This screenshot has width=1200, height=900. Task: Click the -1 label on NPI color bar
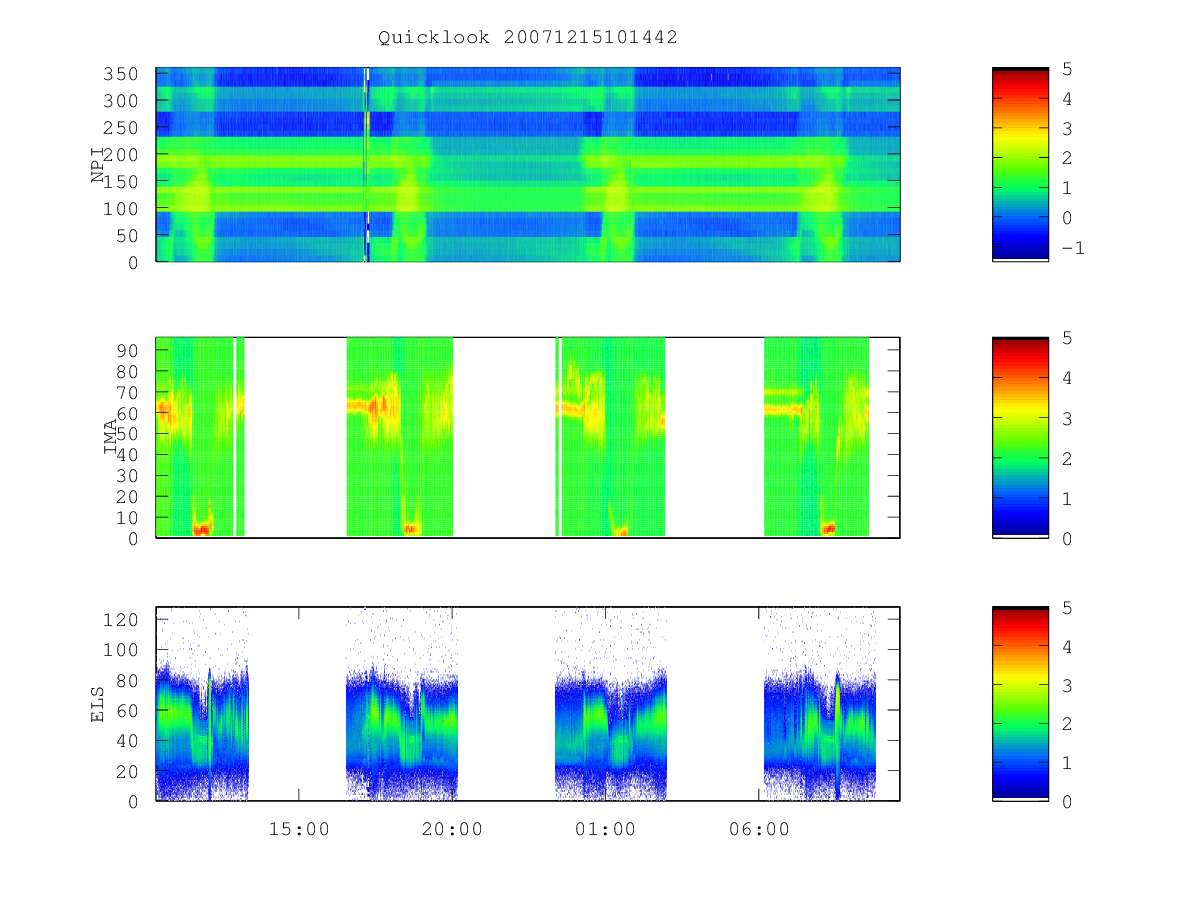tap(1072, 247)
